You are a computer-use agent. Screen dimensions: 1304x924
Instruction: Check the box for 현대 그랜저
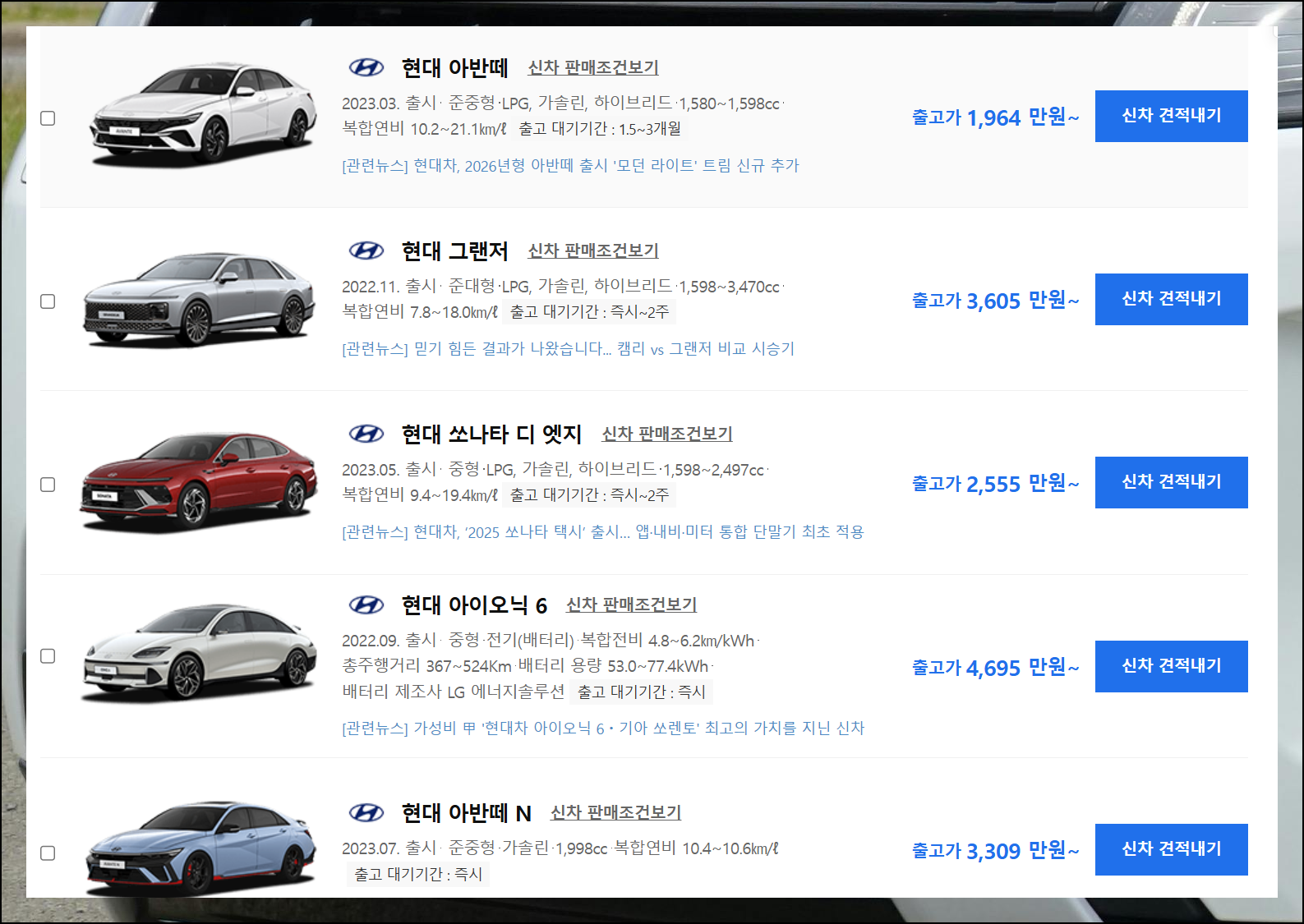coord(48,301)
